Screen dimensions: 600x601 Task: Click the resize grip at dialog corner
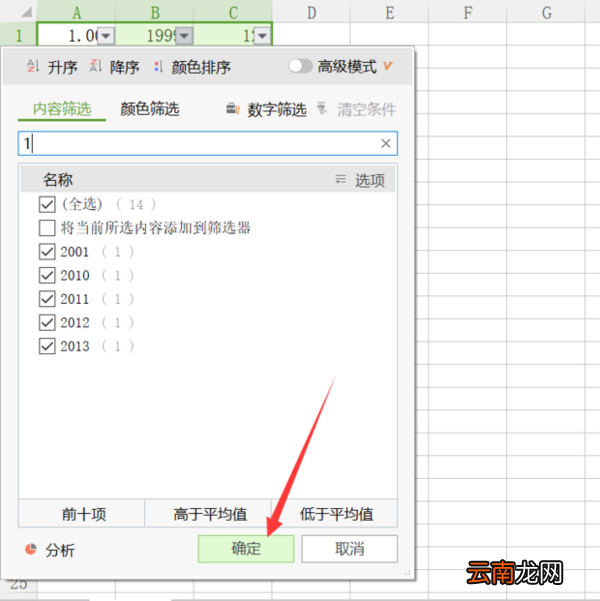point(408,573)
